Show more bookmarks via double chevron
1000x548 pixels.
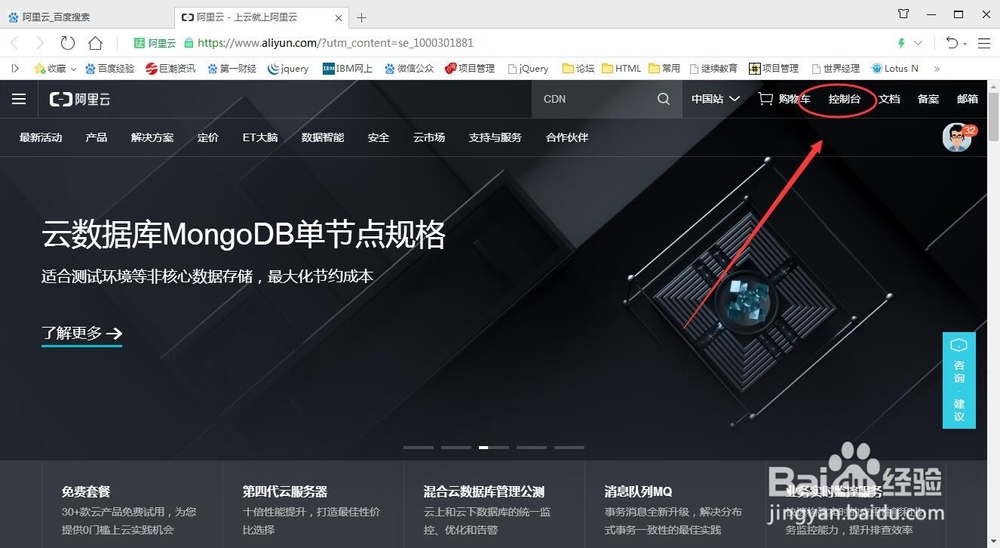pos(937,68)
